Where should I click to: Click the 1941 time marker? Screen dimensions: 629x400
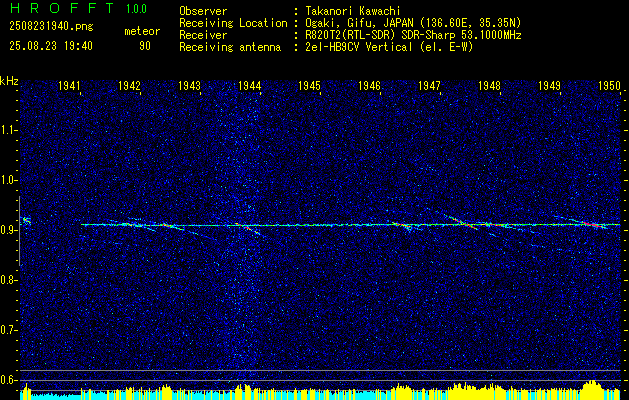point(69,85)
